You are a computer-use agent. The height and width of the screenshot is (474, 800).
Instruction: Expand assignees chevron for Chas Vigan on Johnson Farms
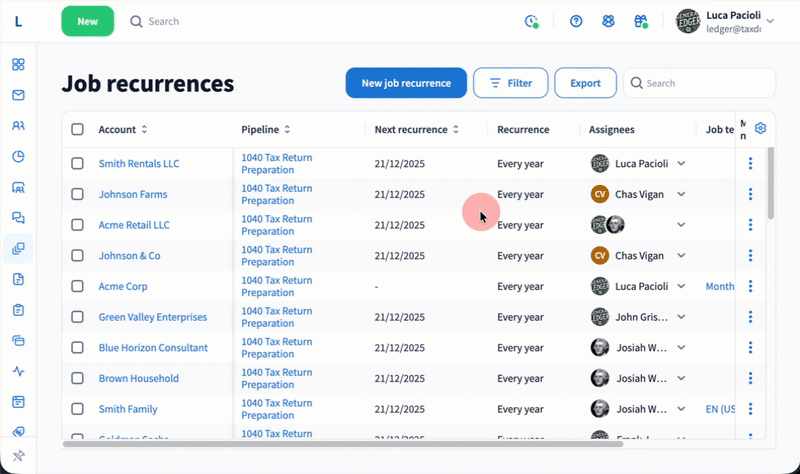click(x=681, y=194)
